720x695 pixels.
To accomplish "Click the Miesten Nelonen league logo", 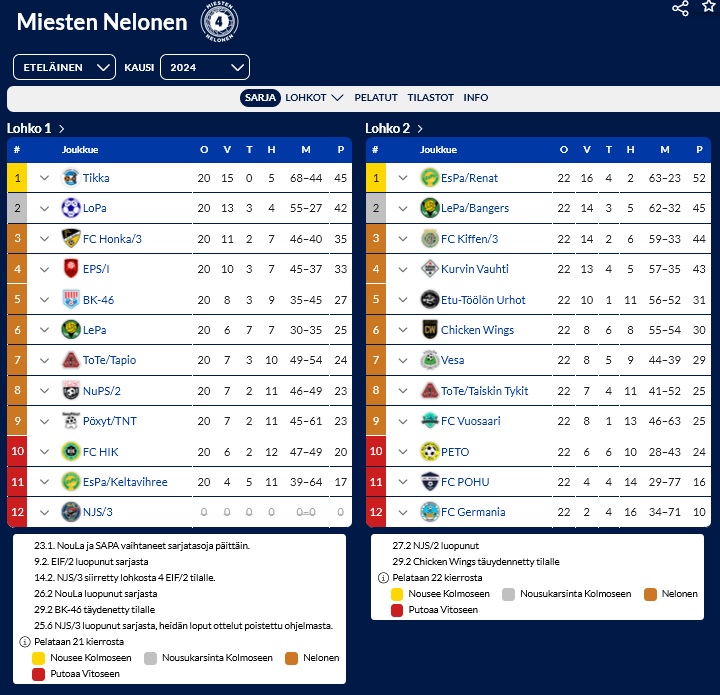I will click(220, 21).
